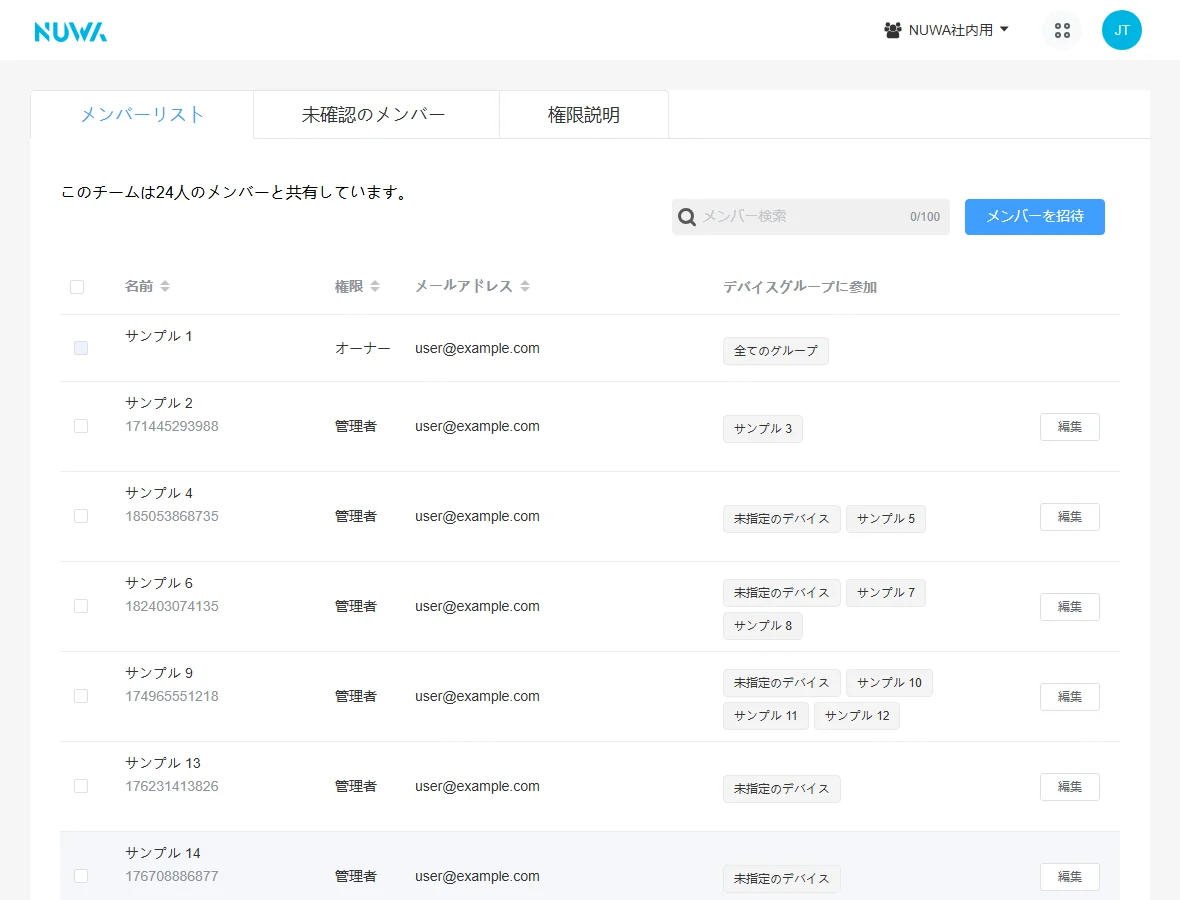This screenshot has height=900, width=1180.
Task: Tick the checkbox for サンプル 2
Action: click(x=81, y=426)
